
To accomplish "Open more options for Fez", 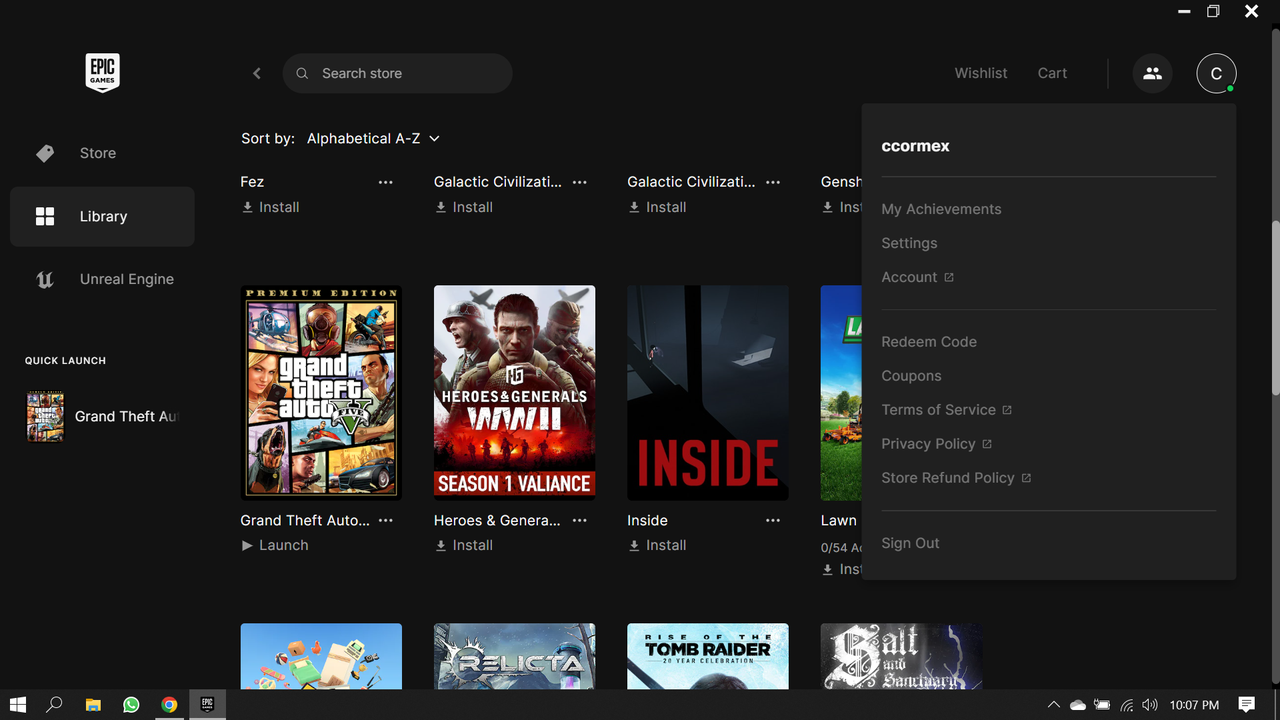I will tap(386, 182).
